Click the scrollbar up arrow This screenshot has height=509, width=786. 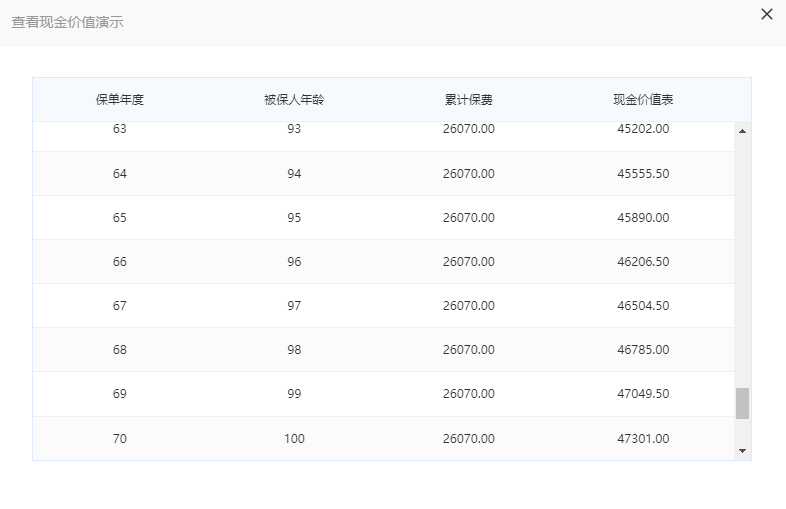742,131
